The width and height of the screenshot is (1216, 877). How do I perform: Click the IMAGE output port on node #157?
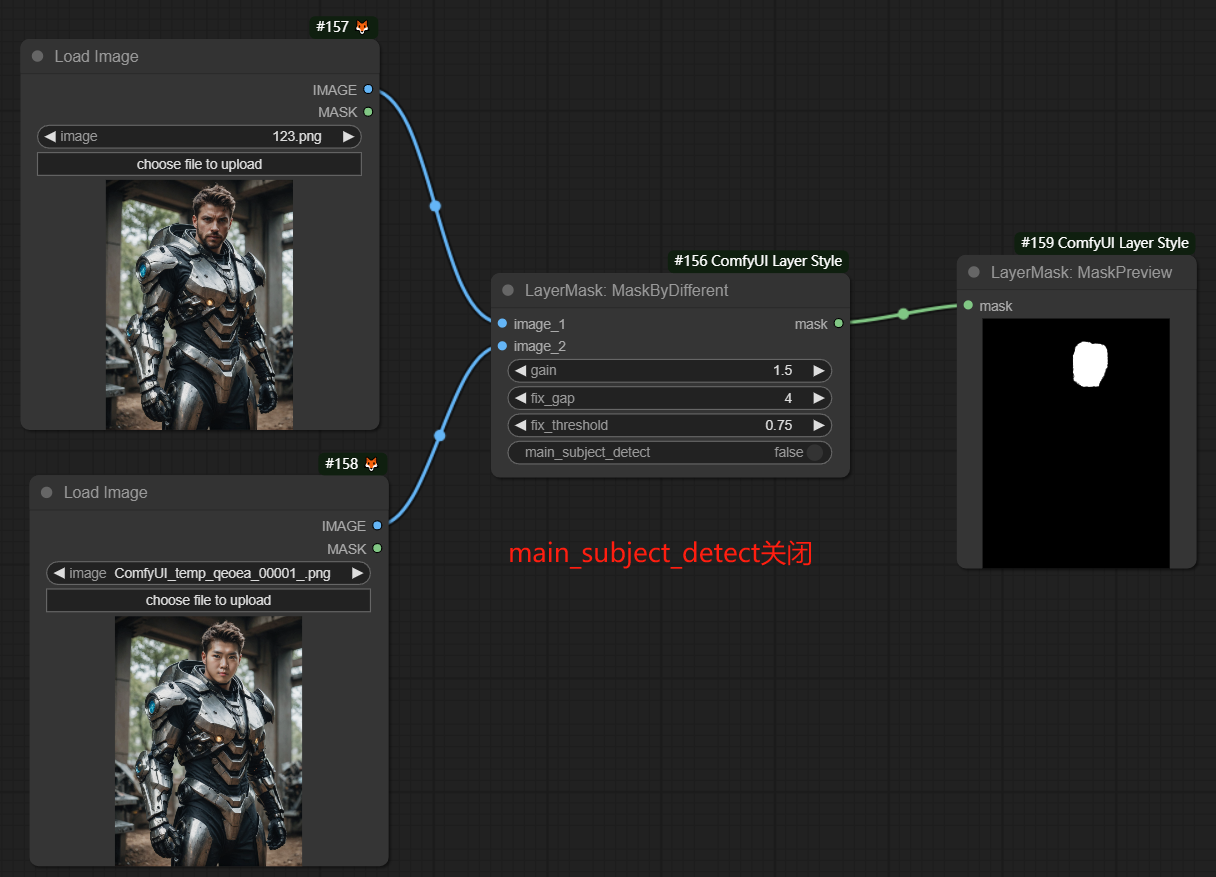(368, 90)
